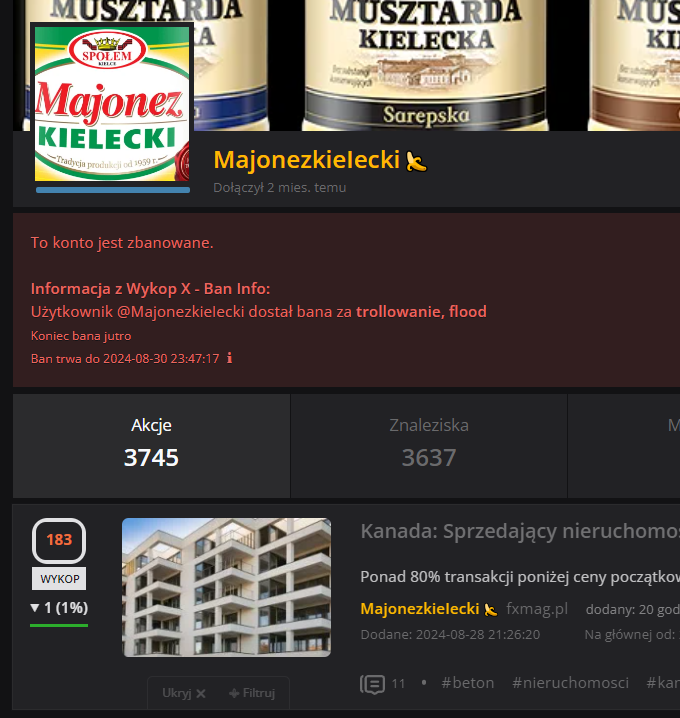
Task: Visit the fxmag.pl source link
Action: [x=537, y=609]
